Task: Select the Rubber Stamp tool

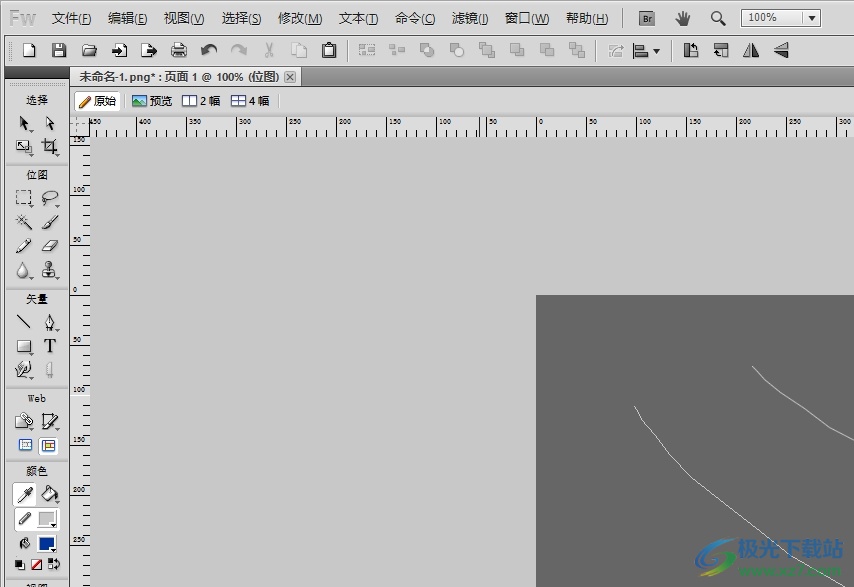Action: click(50, 270)
